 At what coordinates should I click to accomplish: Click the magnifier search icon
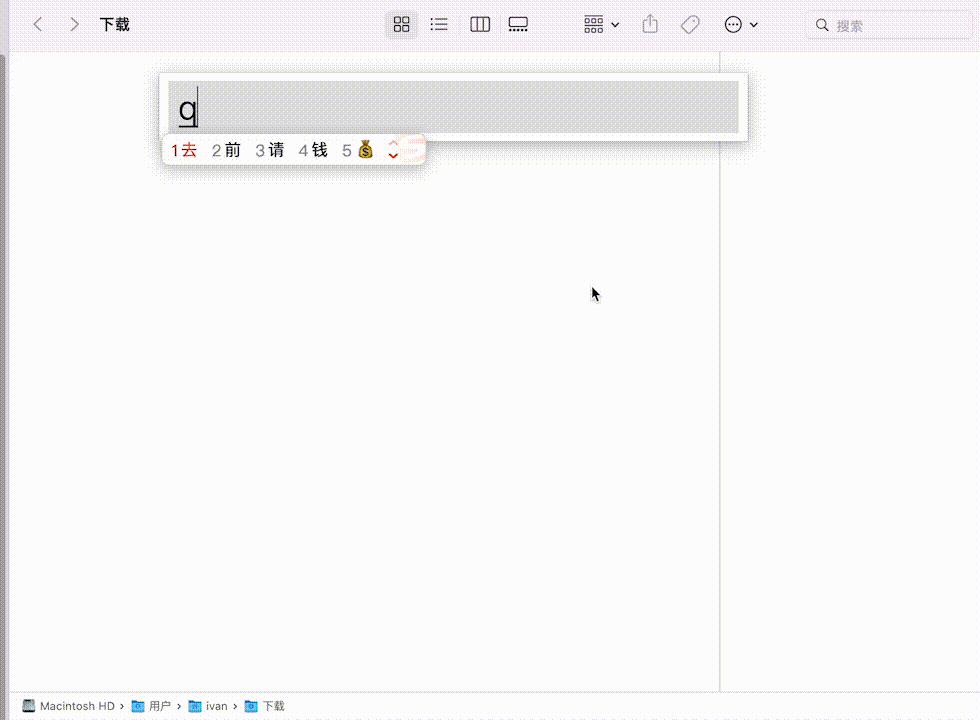pyautogui.click(x=822, y=25)
